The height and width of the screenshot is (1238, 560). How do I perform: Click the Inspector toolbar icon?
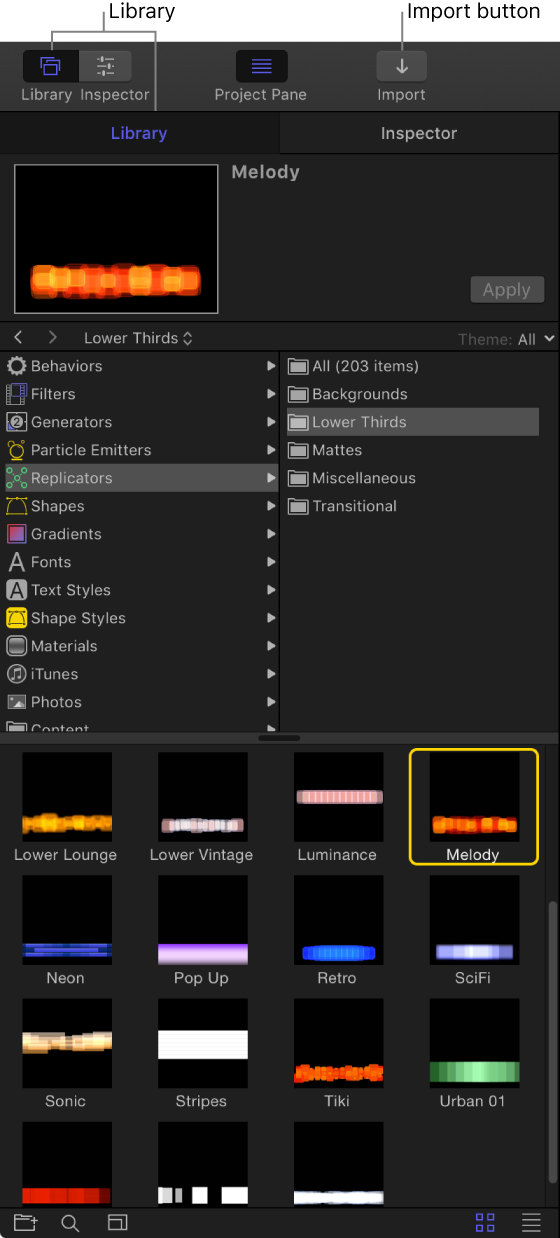click(x=105, y=66)
